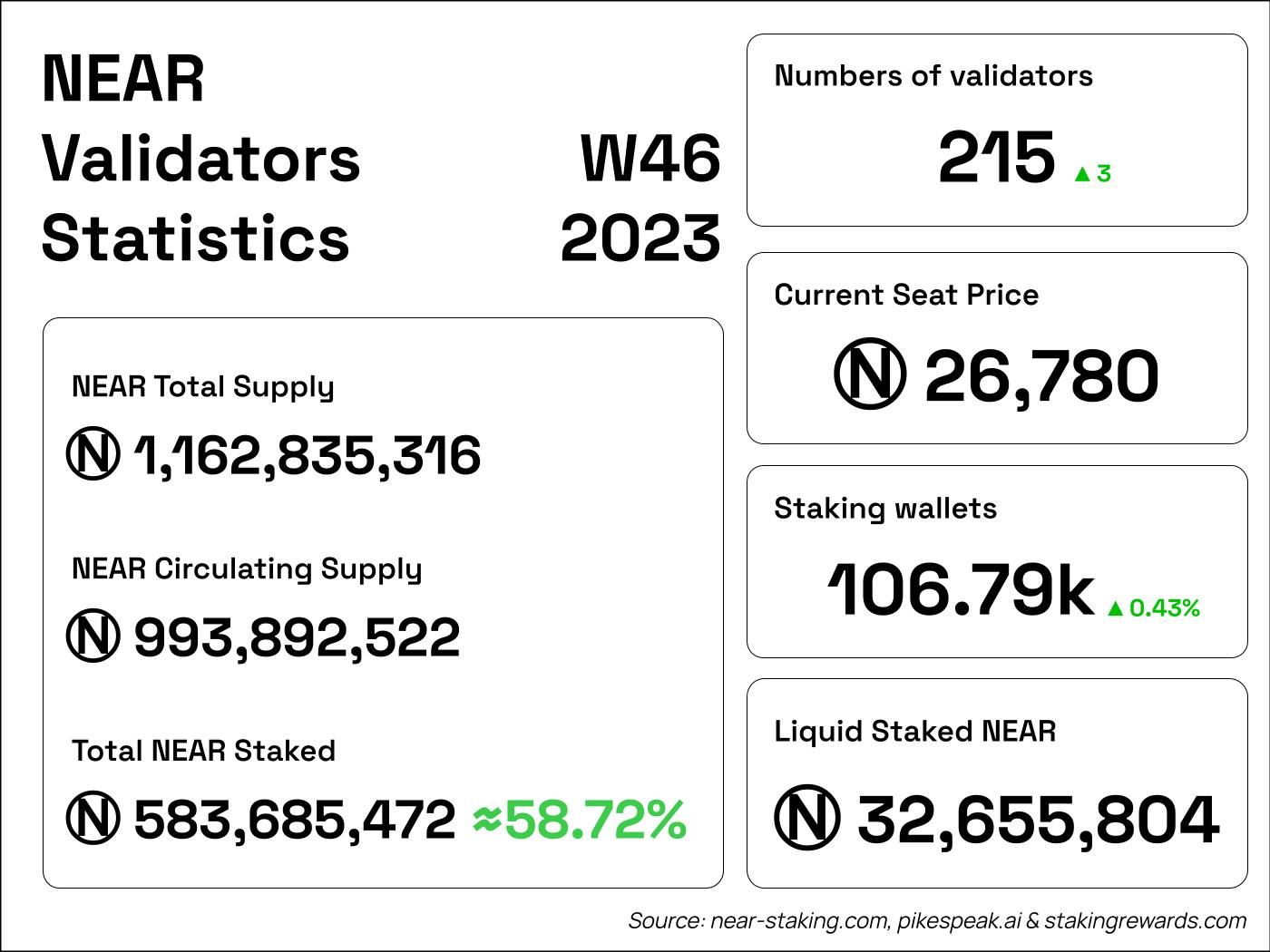Viewport: 1270px width, 952px height.
Task: Click the NEAR icon beside Total Supply
Action: tap(93, 454)
